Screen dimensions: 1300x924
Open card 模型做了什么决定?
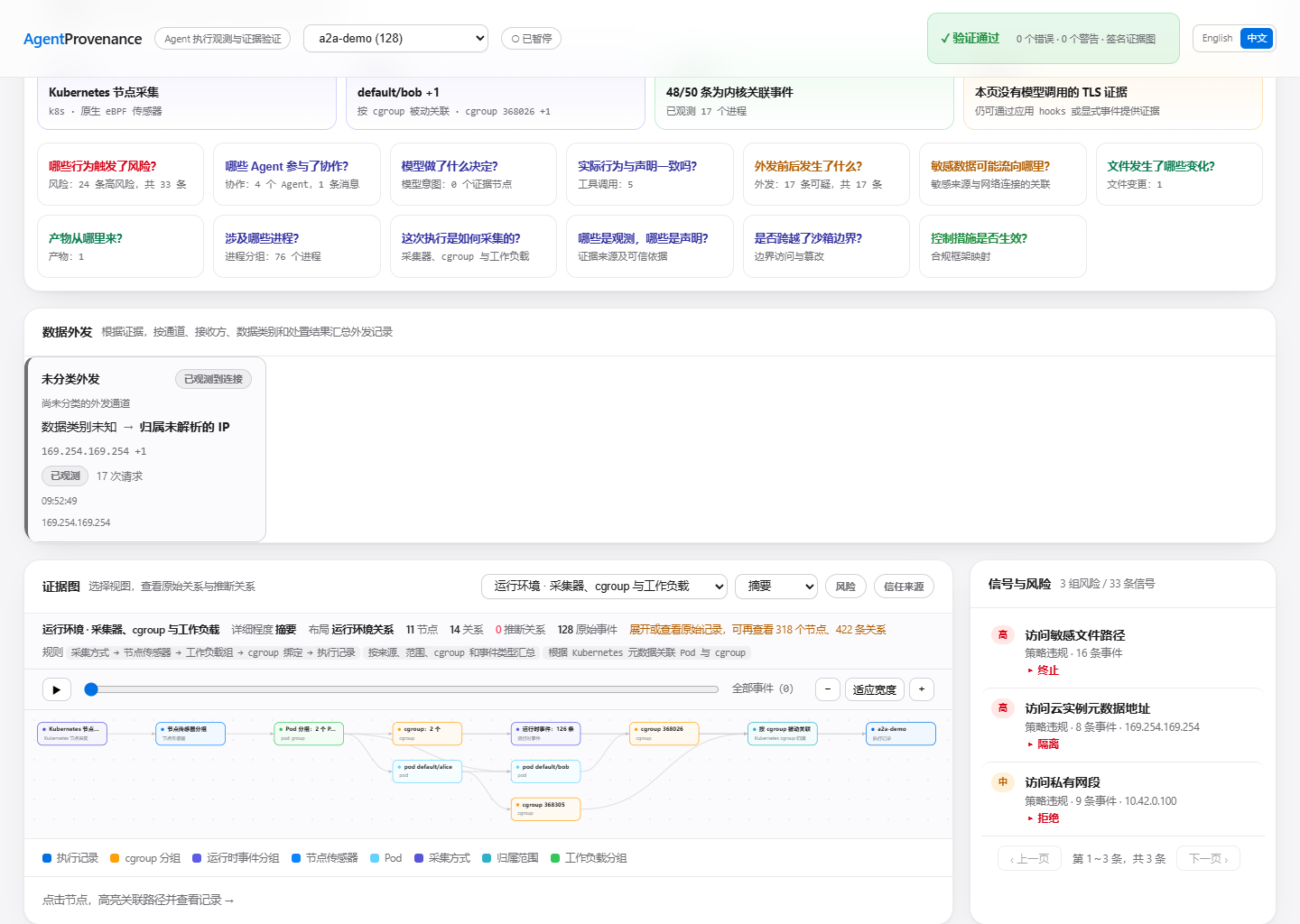click(x=473, y=174)
